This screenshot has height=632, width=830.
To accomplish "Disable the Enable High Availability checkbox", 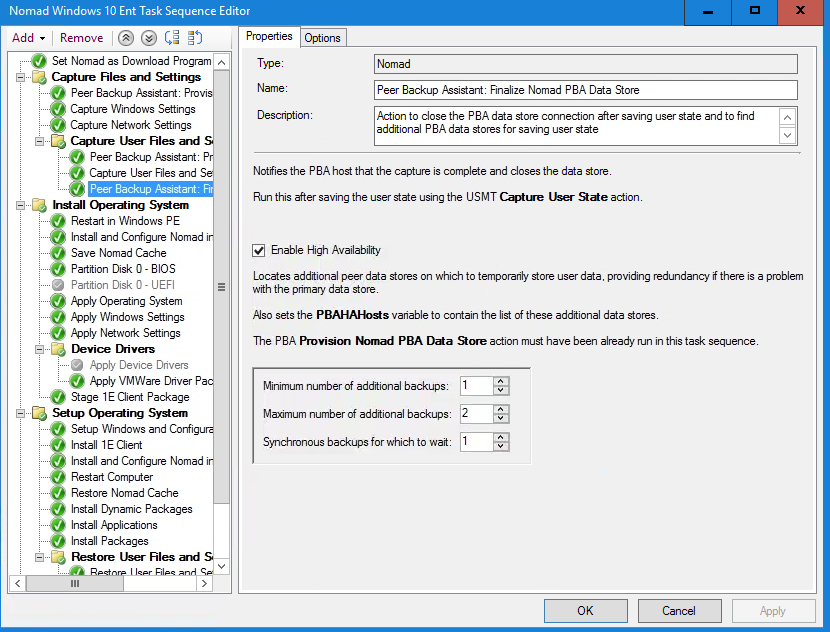I will [x=259, y=250].
